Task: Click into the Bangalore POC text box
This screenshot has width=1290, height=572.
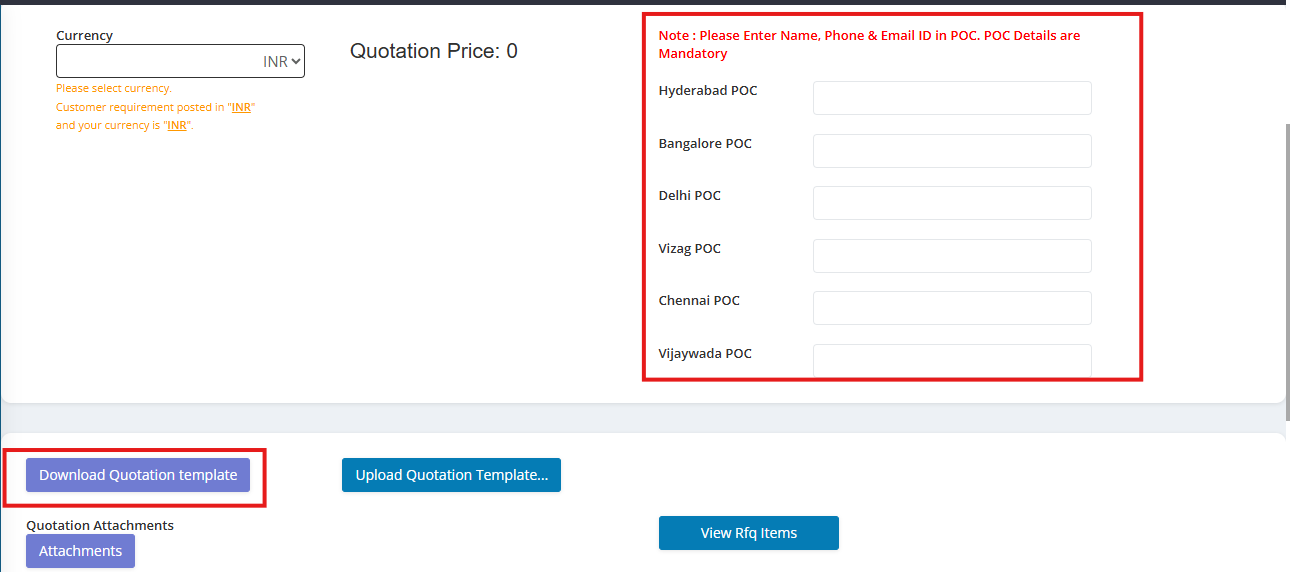Action: click(951, 151)
